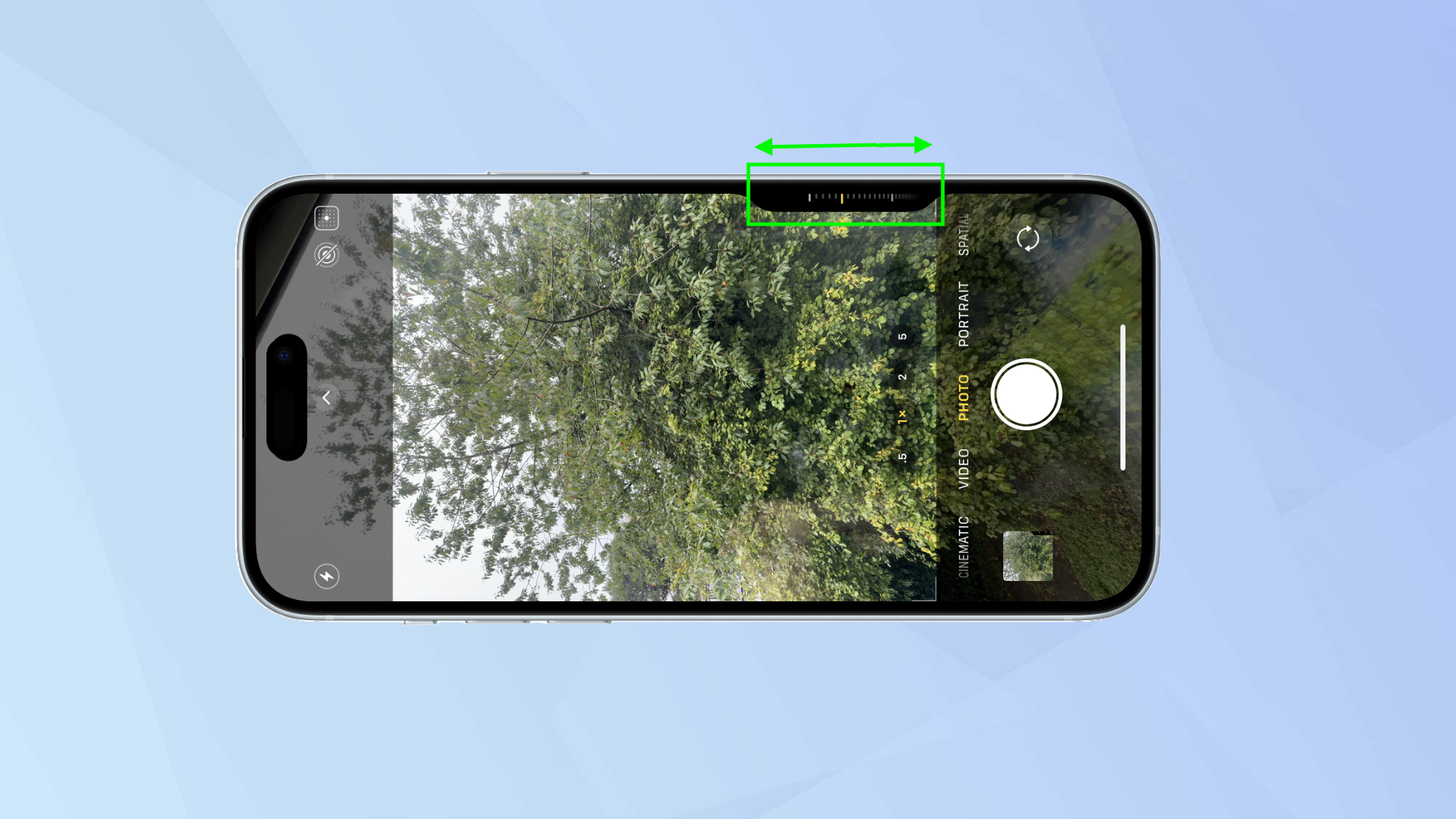Image resolution: width=1456 pixels, height=819 pixels.
Task: Select the 5x telephoto zoom
Action: point(900,335)
